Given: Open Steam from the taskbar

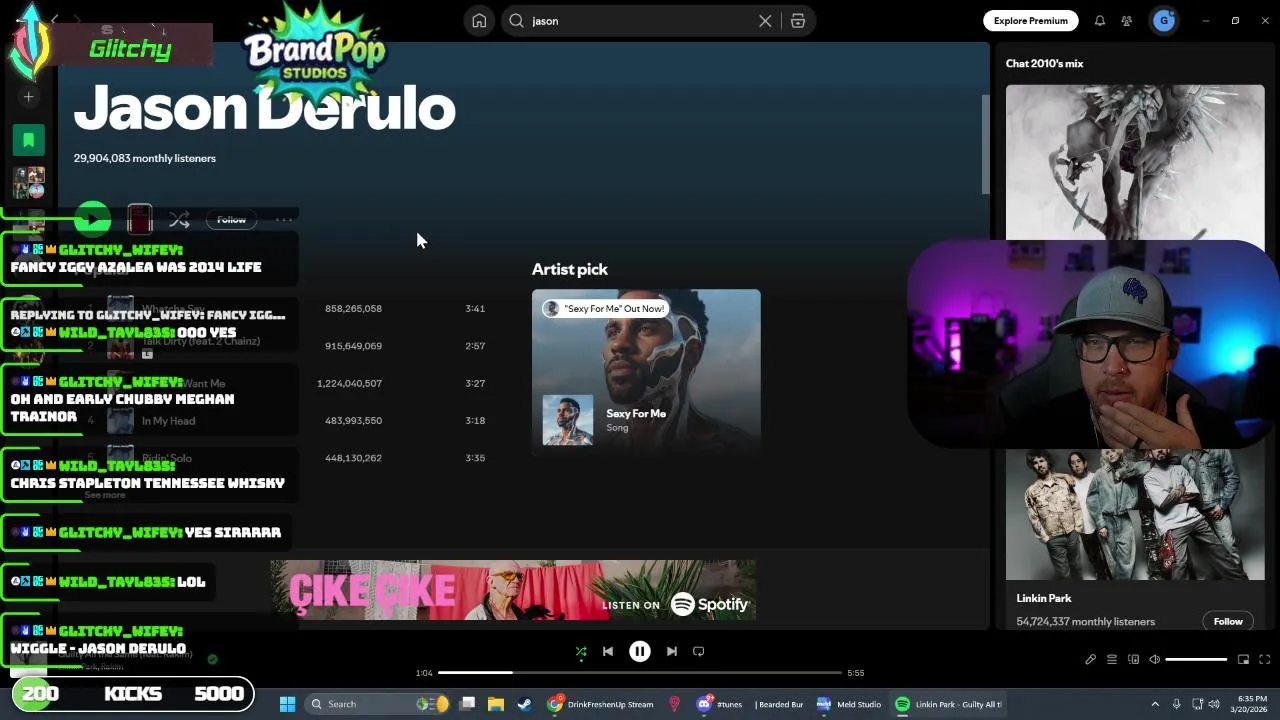Looking at the screenshot, I should [x=524, y=704].
